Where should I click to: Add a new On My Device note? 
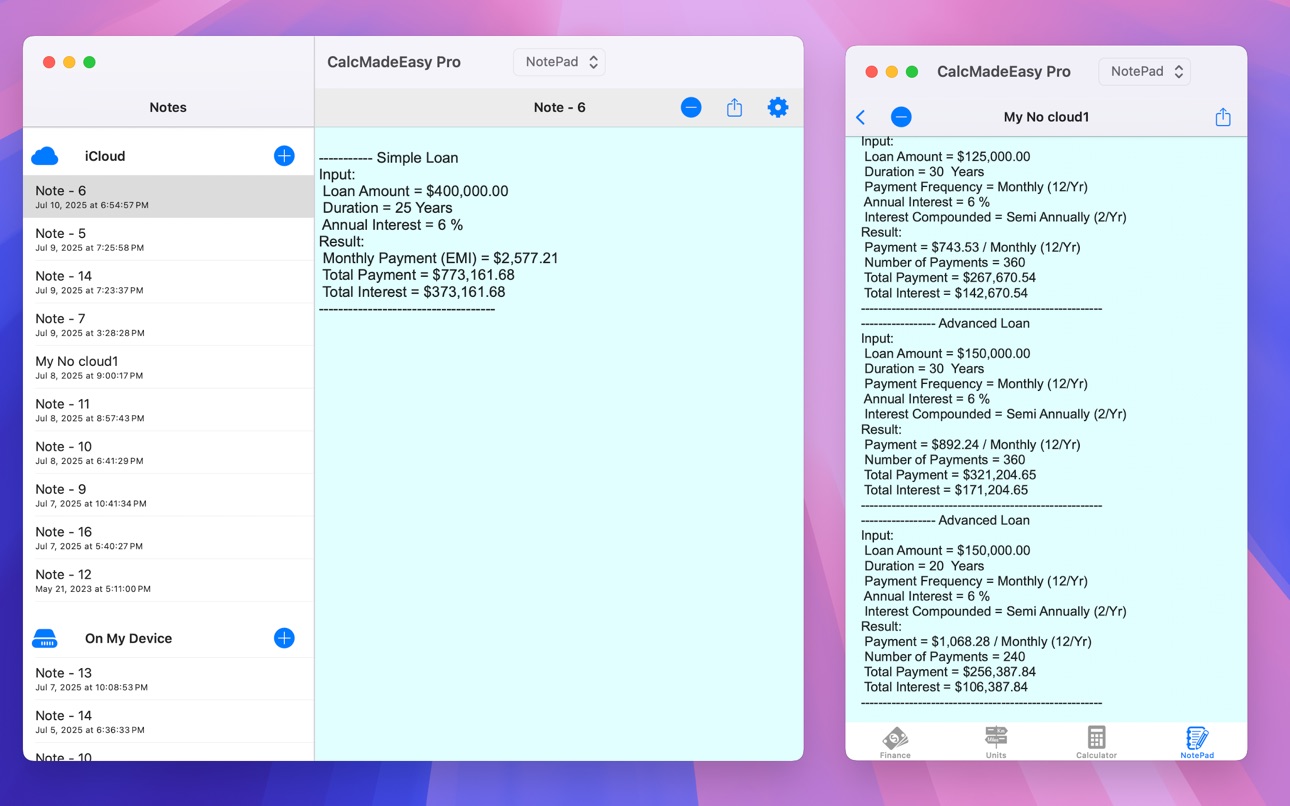click(284, 638)
